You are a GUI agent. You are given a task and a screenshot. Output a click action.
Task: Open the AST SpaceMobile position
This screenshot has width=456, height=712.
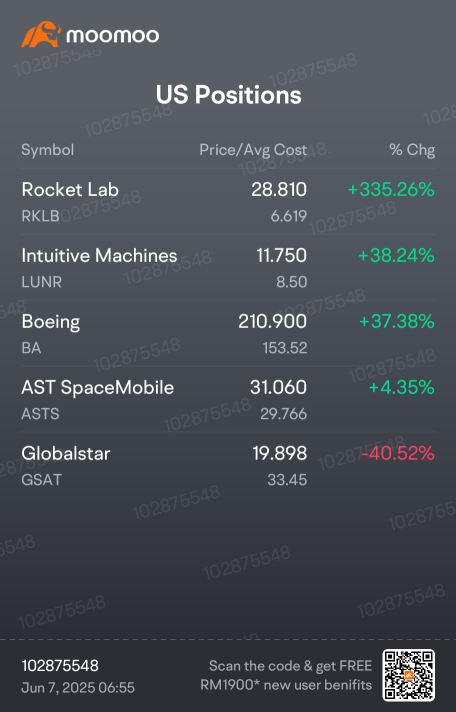click(228, 399)
